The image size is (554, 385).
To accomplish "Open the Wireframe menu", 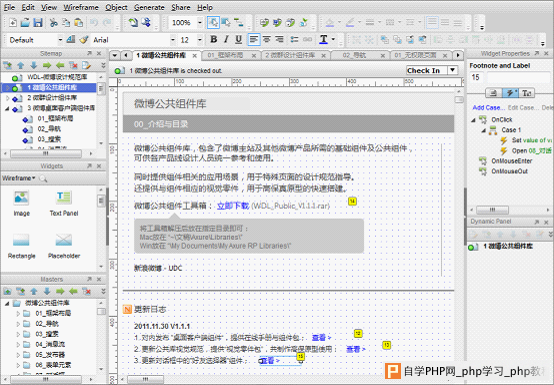I will [x=81, y=7].
